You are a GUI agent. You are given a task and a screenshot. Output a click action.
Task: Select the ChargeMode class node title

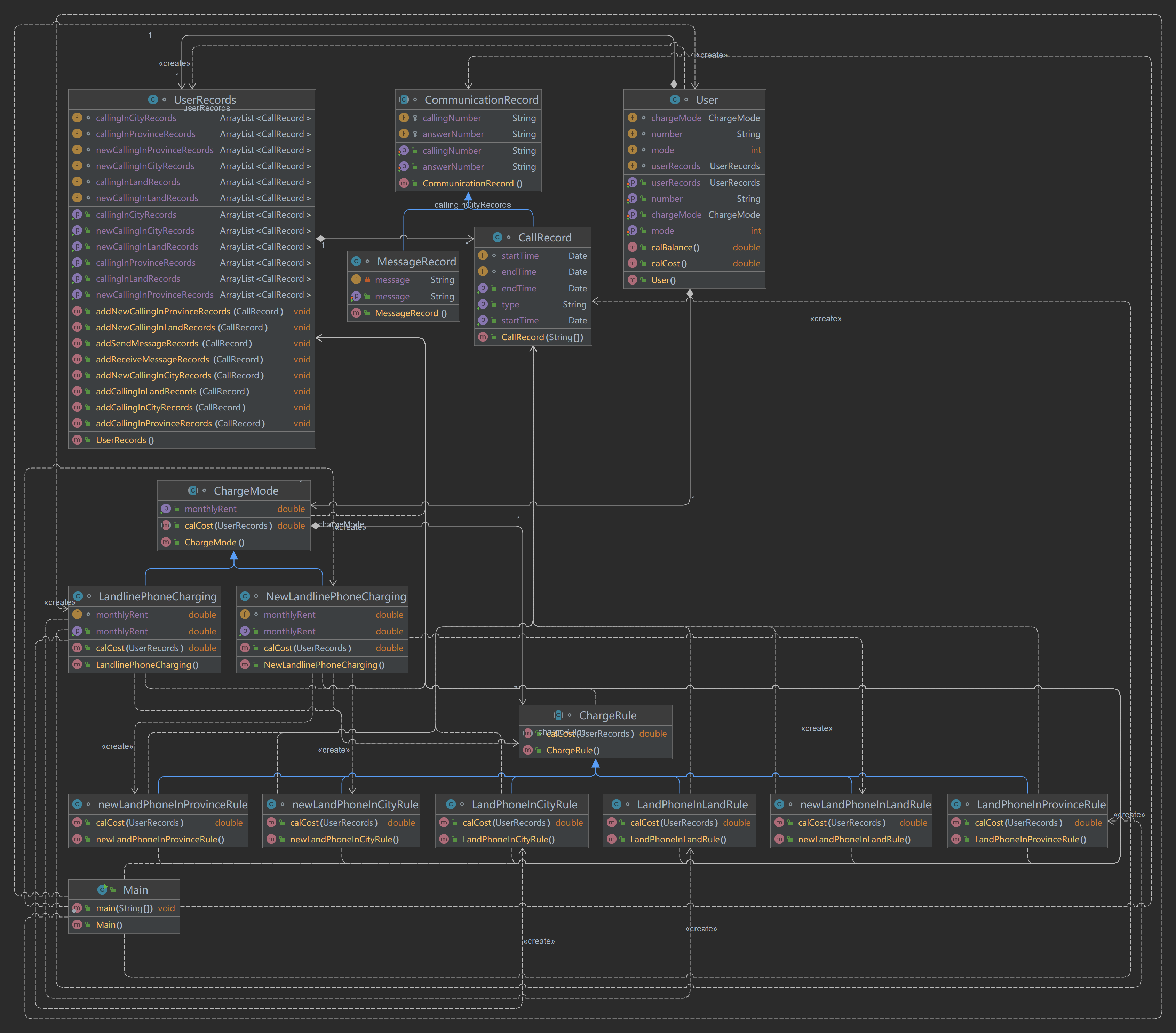[246, 491]
